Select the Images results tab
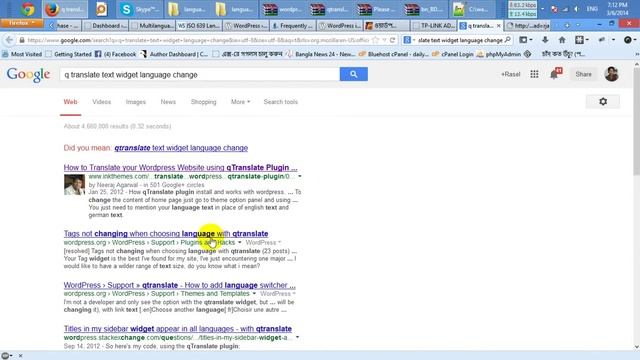Viewport: 640px width, 360px height. pyautogui.click(x=136, y=102)
